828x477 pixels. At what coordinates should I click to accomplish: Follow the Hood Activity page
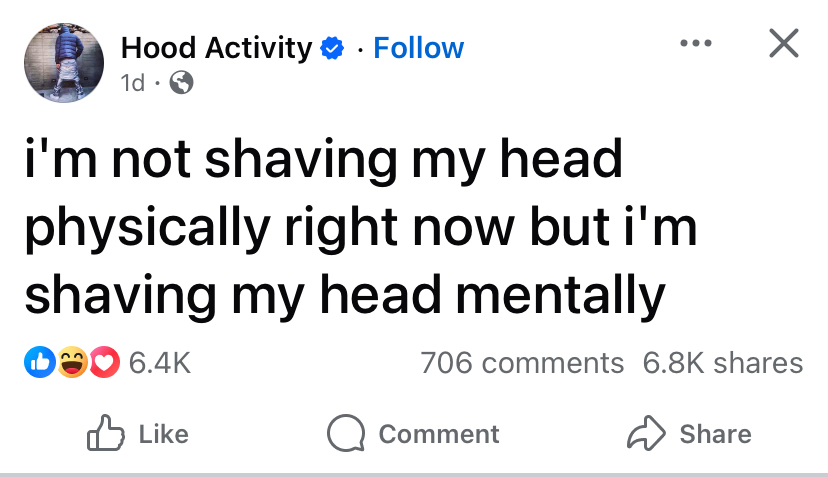coord(418,47)
